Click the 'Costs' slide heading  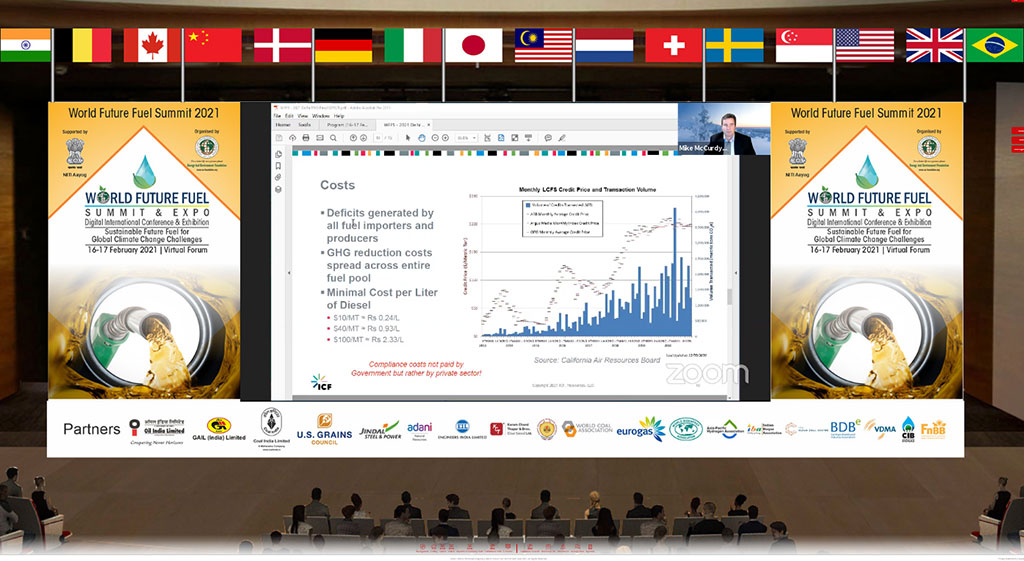[x=338, y=185]
